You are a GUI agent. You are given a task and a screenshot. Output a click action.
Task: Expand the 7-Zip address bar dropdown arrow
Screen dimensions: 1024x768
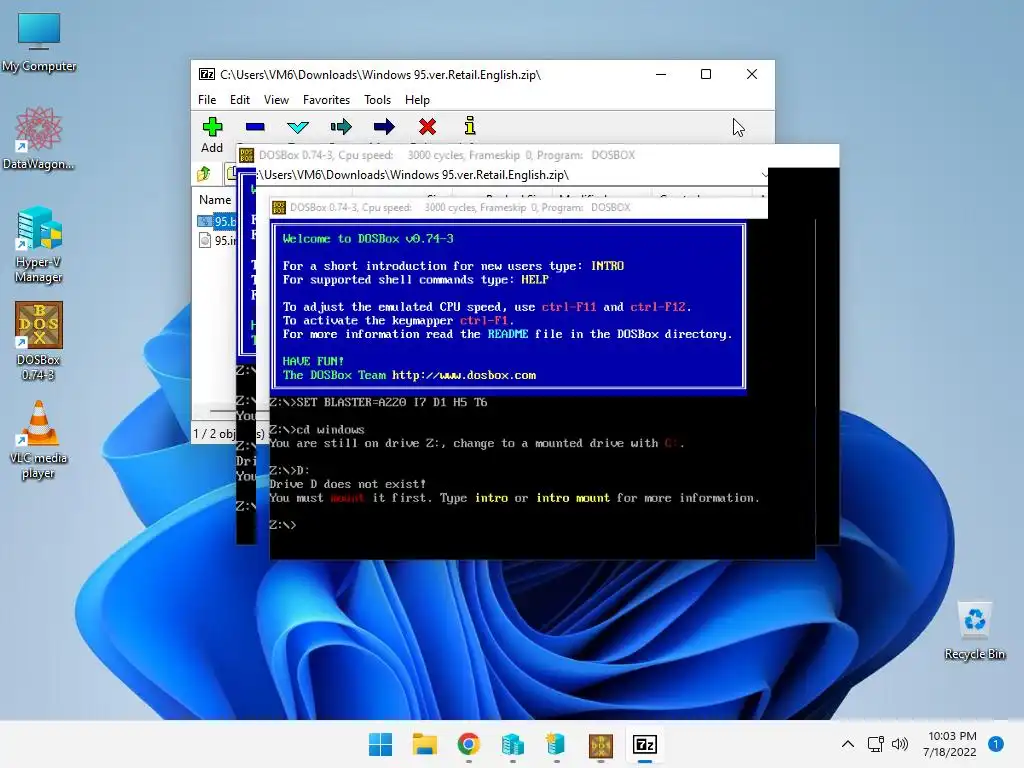coord(764,175)
